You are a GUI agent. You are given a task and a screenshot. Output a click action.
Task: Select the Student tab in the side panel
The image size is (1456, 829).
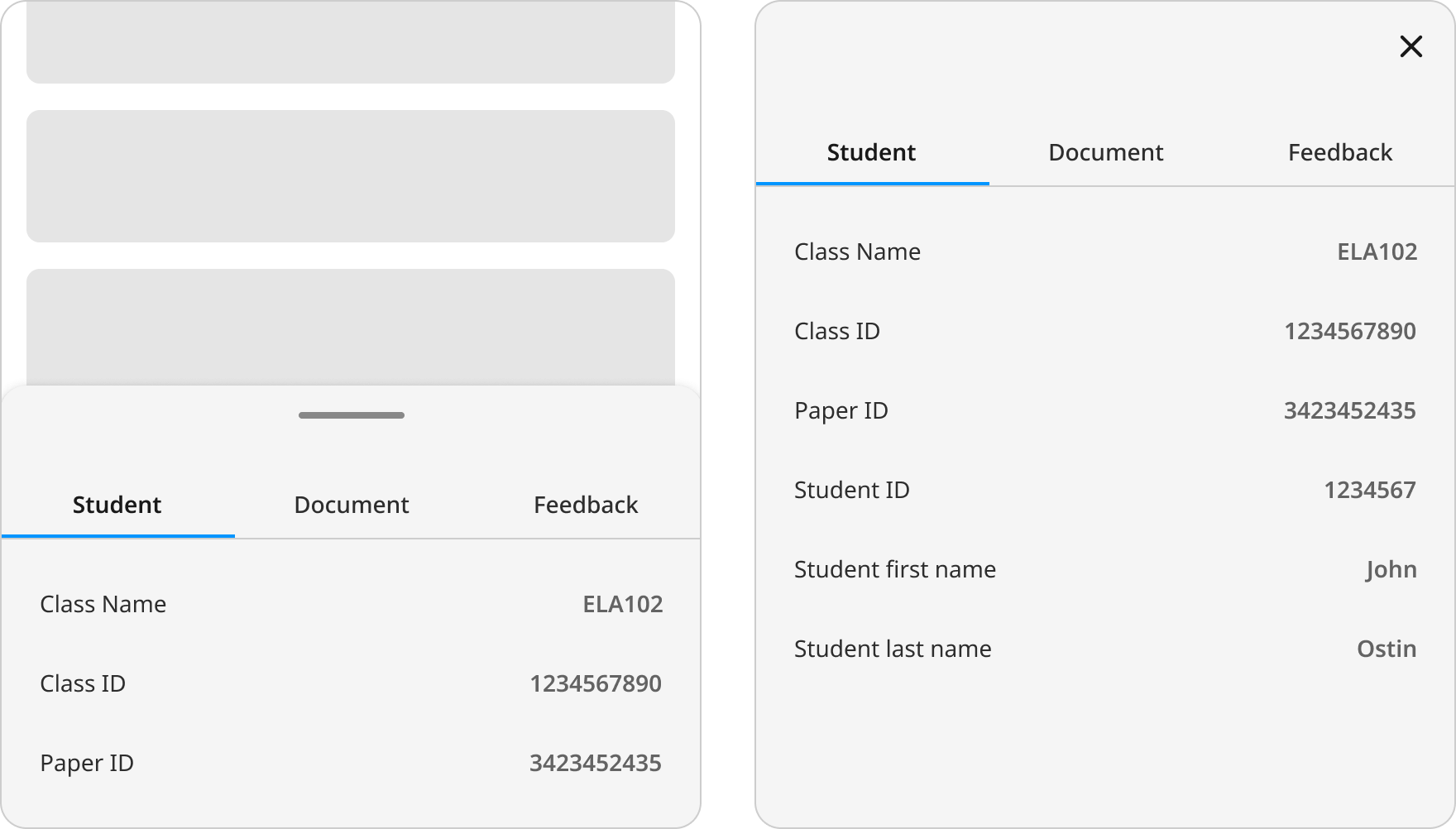[x=872, y=152]
